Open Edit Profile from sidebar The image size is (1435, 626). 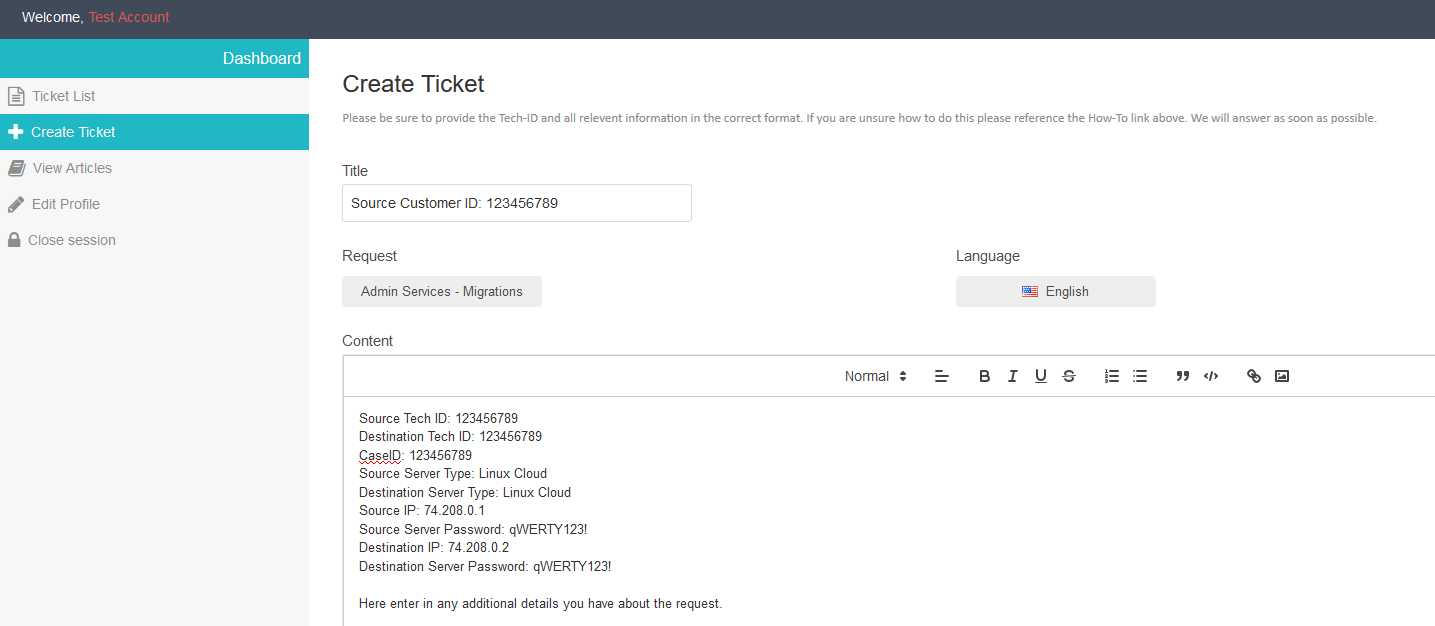tap(66, 204)
